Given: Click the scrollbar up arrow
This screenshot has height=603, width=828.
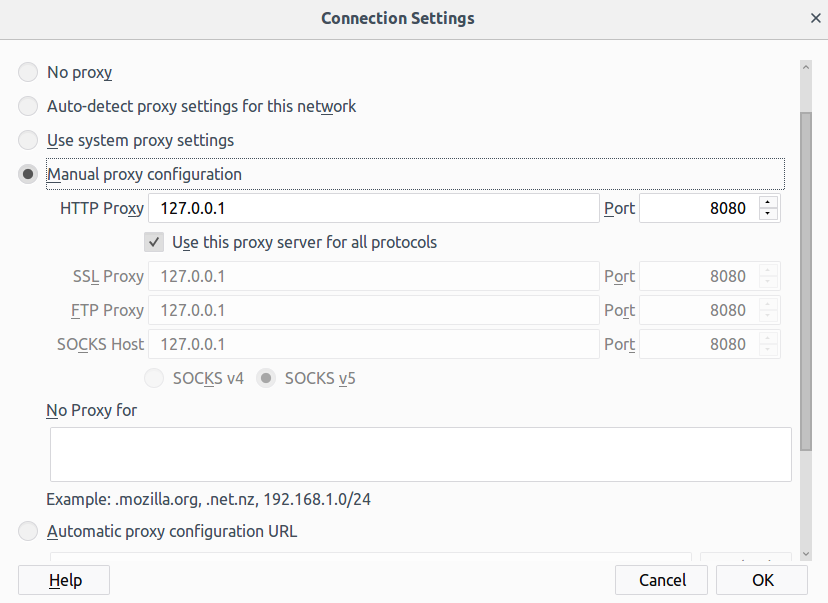Looking at the screenshot, I should (x=806, y=67).
